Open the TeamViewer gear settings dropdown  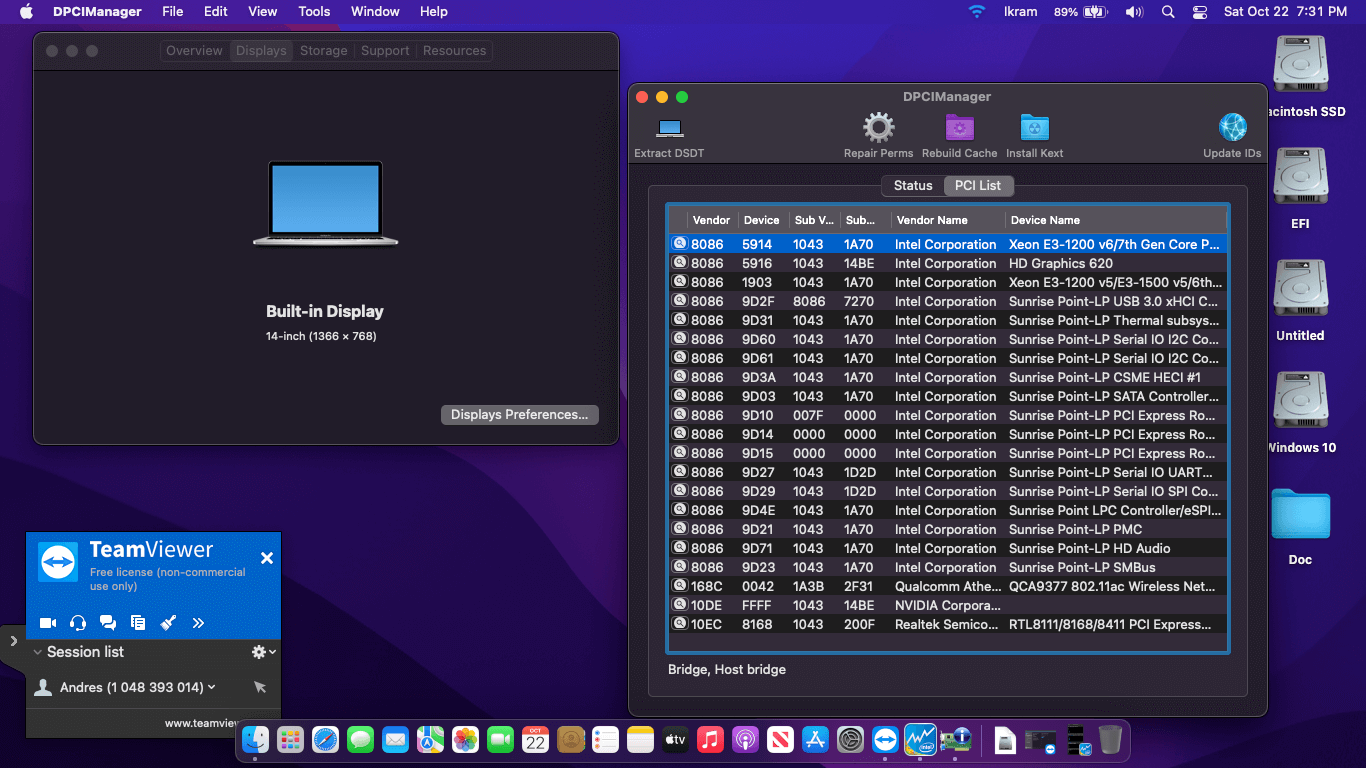point(263,652)
